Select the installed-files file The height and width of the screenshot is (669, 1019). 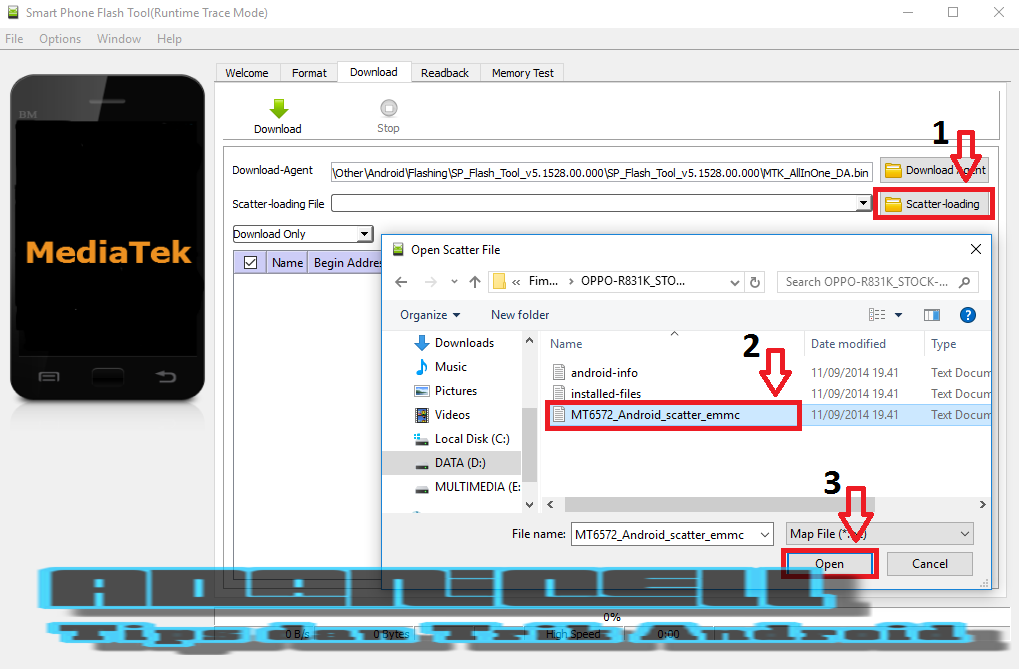597,393
